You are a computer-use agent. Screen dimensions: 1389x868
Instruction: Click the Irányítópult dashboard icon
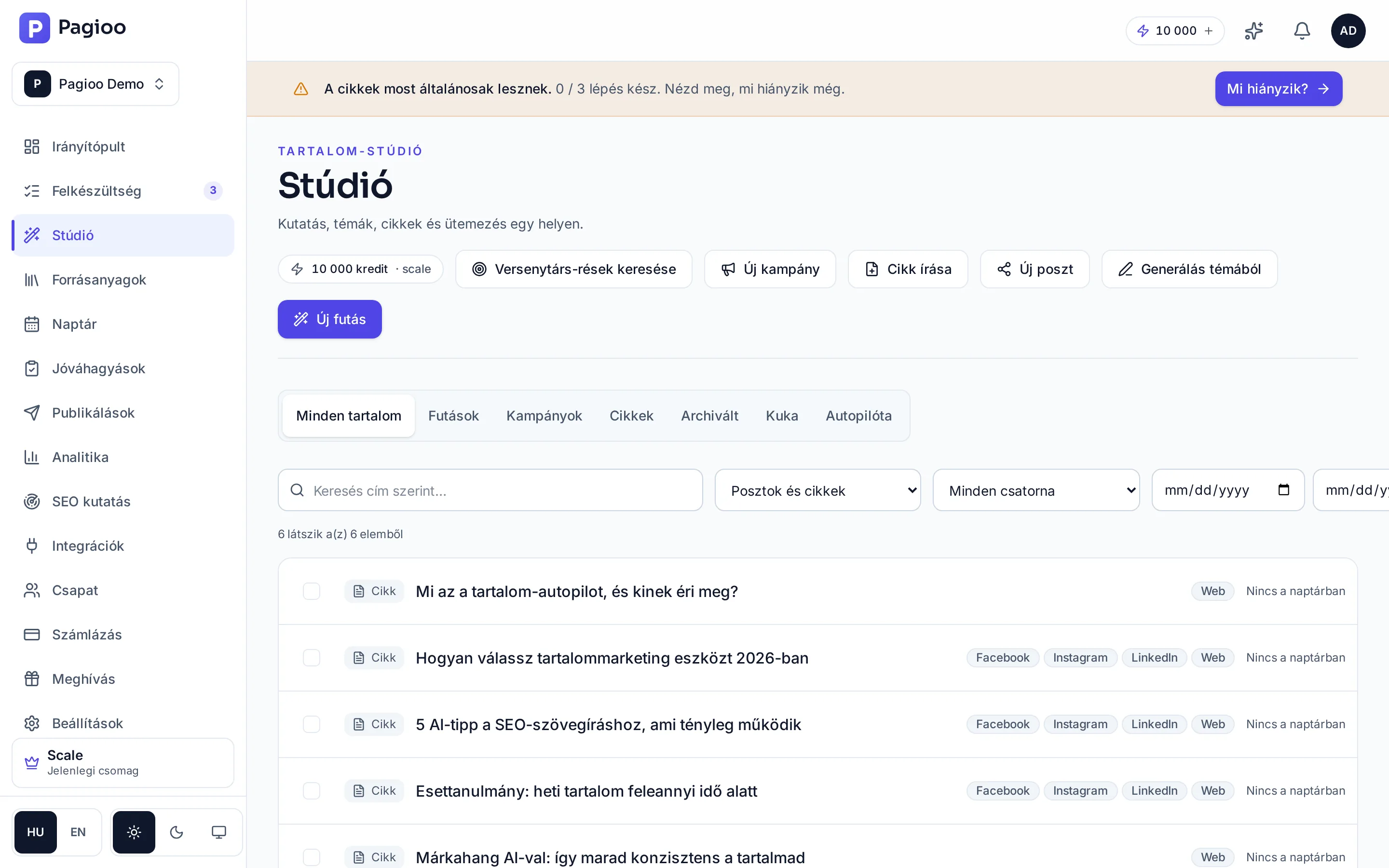click(x=31, y=147)
